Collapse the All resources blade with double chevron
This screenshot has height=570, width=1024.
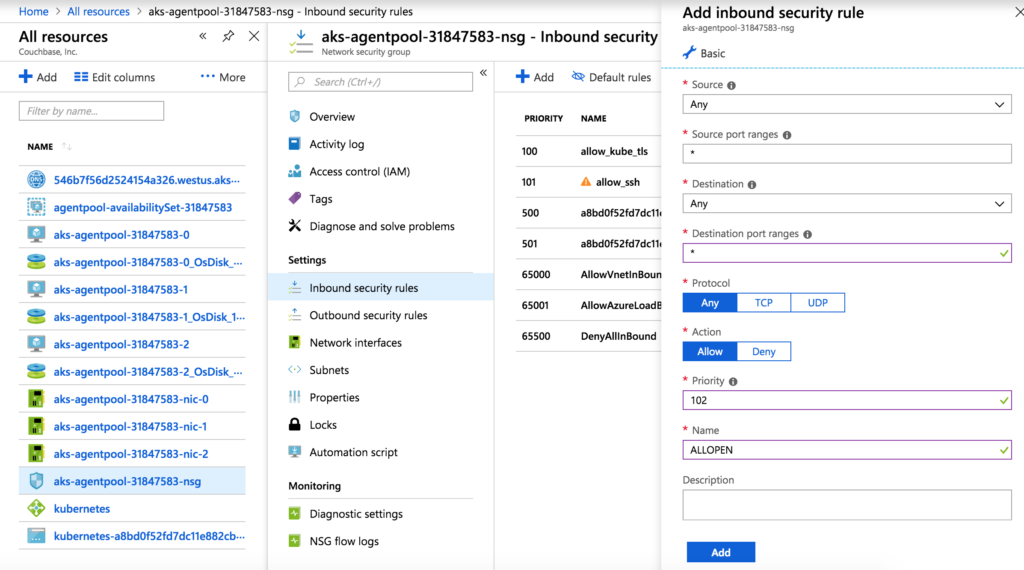coord(203,37)
